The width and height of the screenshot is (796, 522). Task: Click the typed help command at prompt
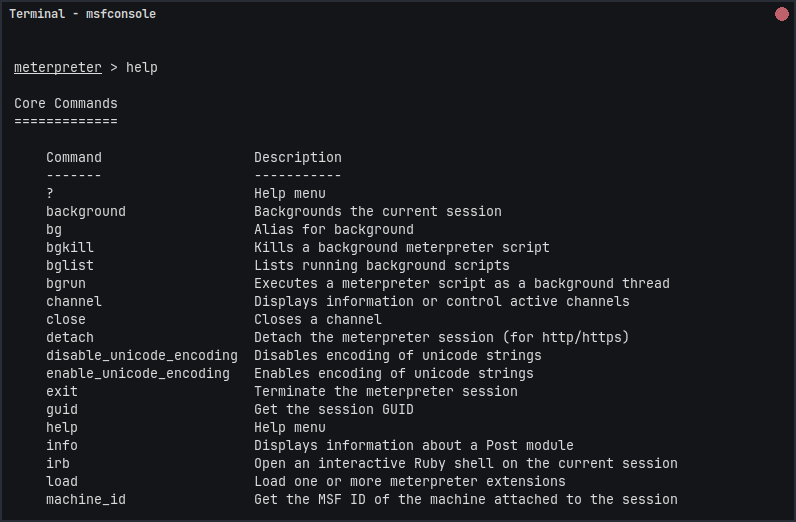point(142,68)
